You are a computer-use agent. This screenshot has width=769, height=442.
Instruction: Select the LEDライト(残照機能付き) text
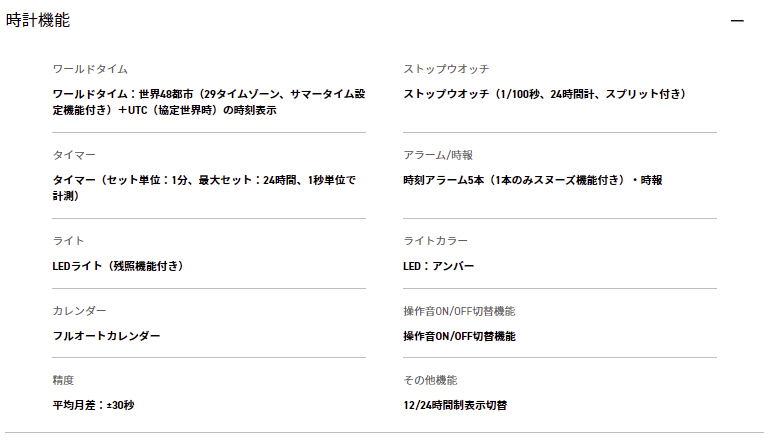tap(118, 266)
